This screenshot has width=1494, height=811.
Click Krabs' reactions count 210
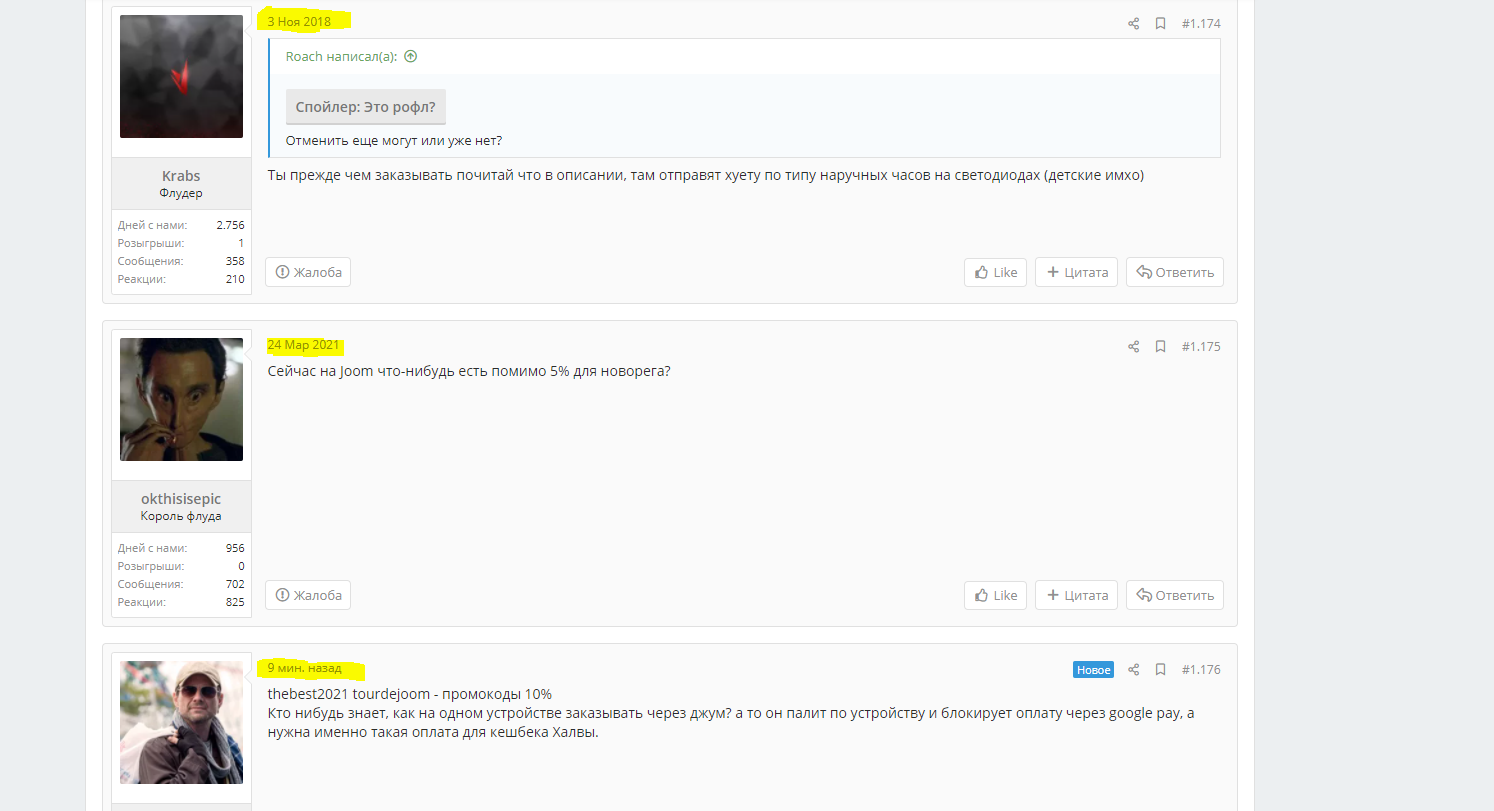(235, 279)
